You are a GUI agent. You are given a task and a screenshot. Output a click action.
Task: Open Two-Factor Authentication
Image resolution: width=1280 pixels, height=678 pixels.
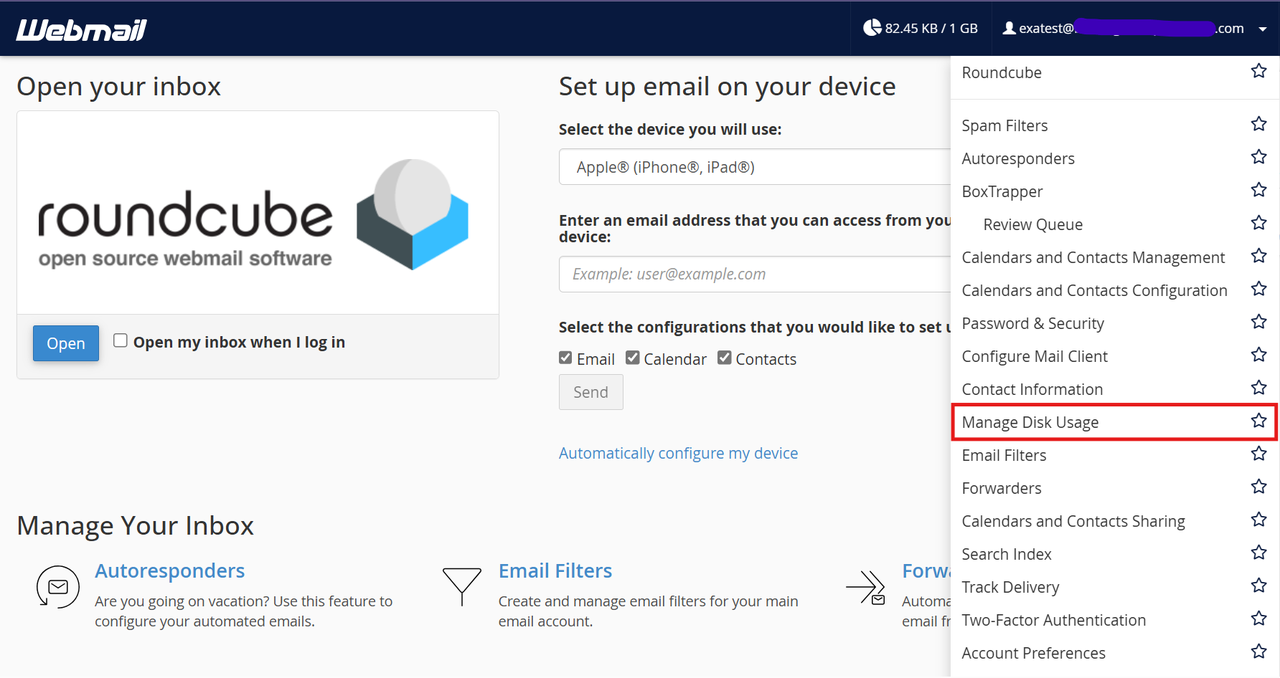coord(1054,620)
